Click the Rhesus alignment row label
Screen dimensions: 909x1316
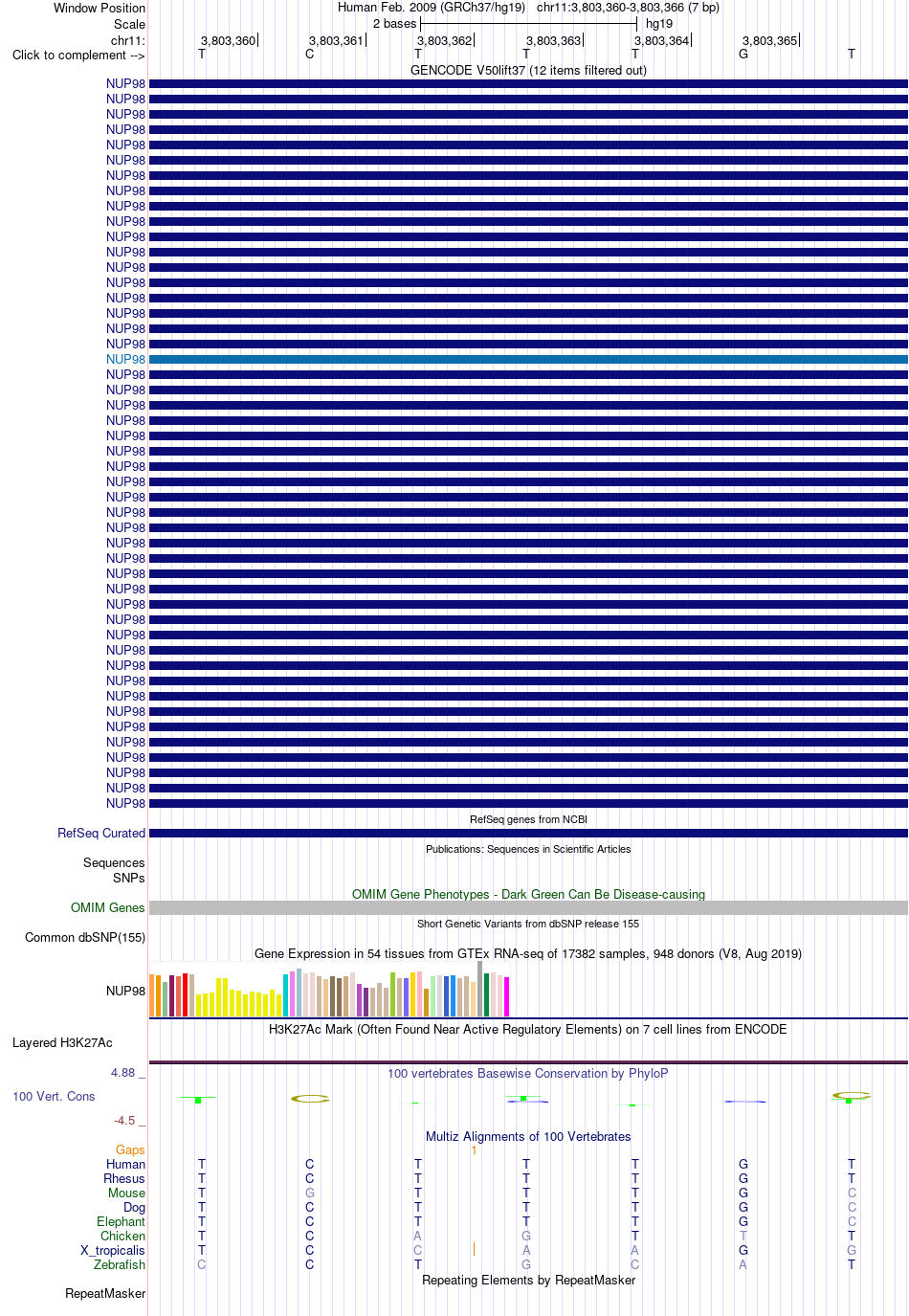(x=124, y=1178)
